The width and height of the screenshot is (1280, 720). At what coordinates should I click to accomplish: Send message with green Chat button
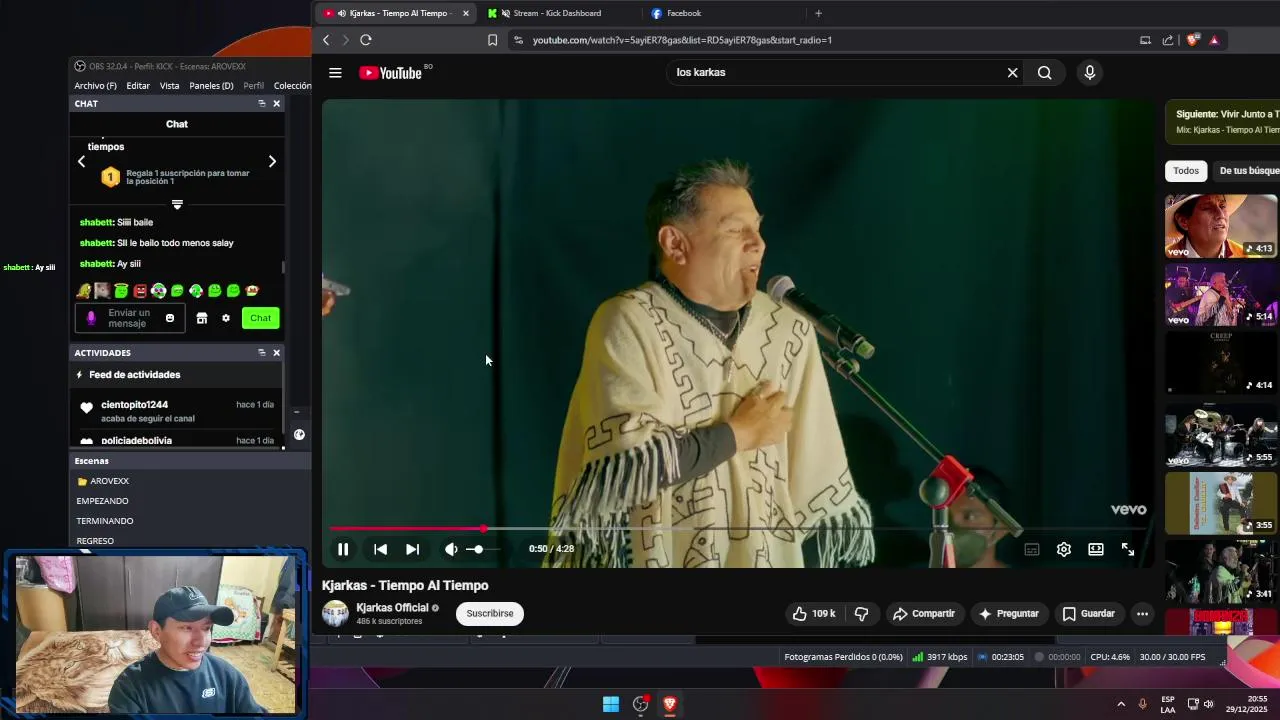(x=260, y=318)
